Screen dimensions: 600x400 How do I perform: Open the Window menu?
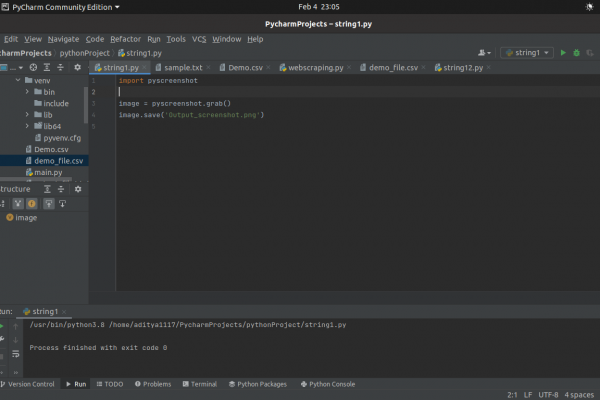pyautogui.click(x=227, y=39)
